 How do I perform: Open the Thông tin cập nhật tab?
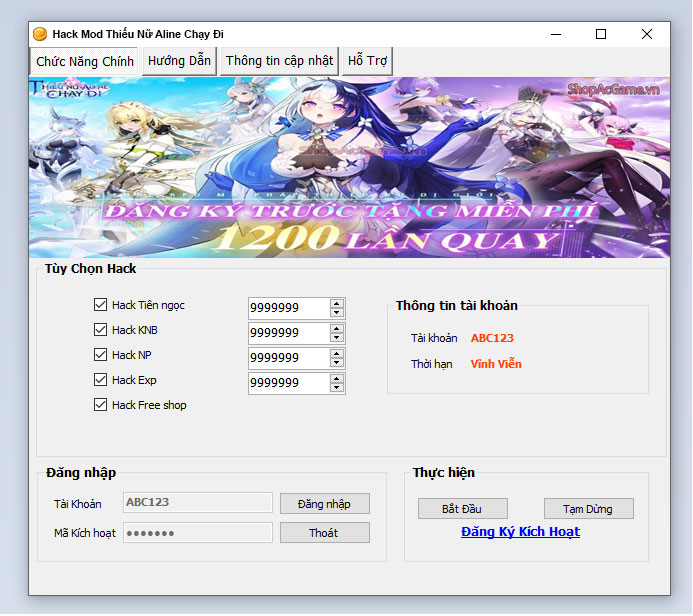[x=279, y=61]
